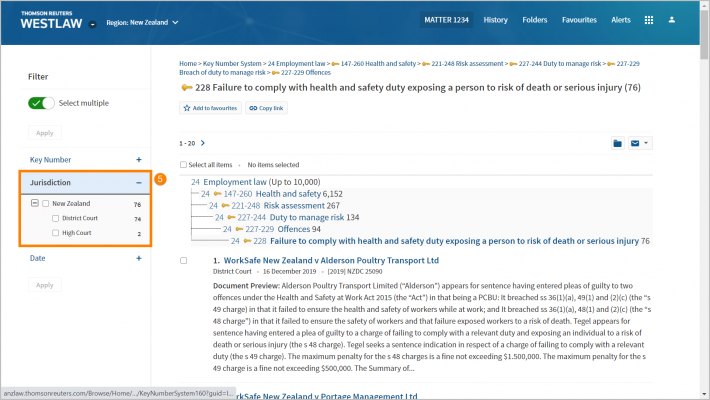The image size is (710, 400).
Task: Click 221-248 Risk assessment breadcrumb
Action: click(467, 63)
